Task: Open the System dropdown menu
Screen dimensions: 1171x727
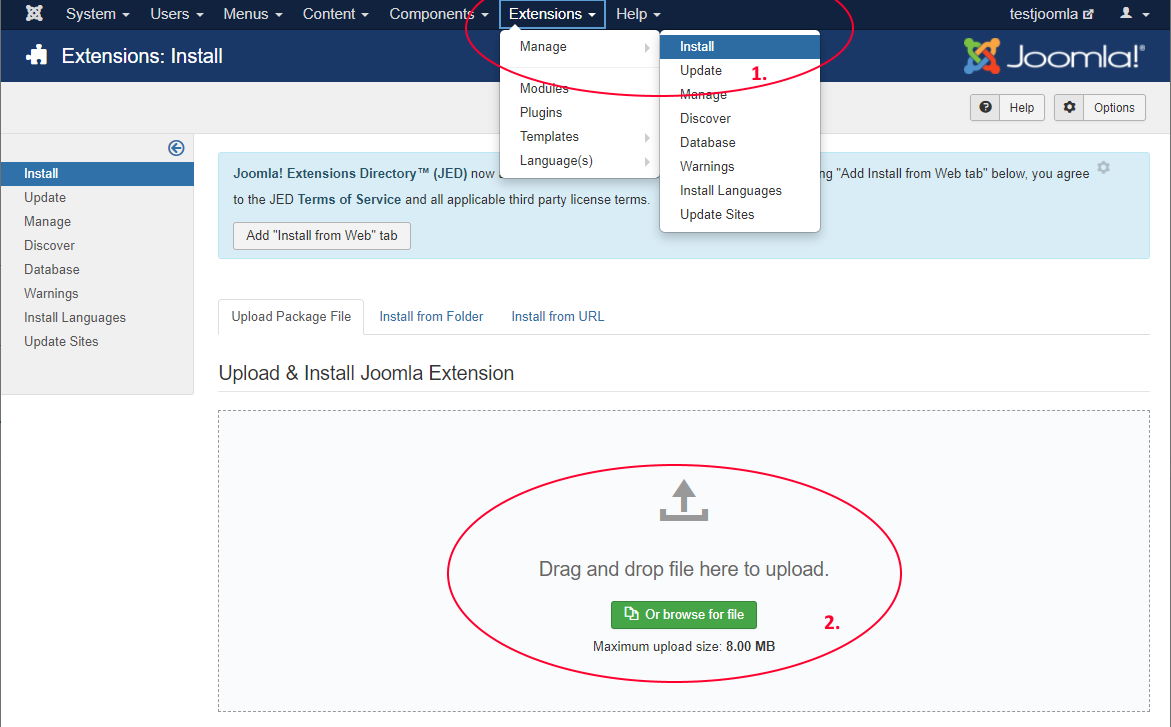Action: 97,14
